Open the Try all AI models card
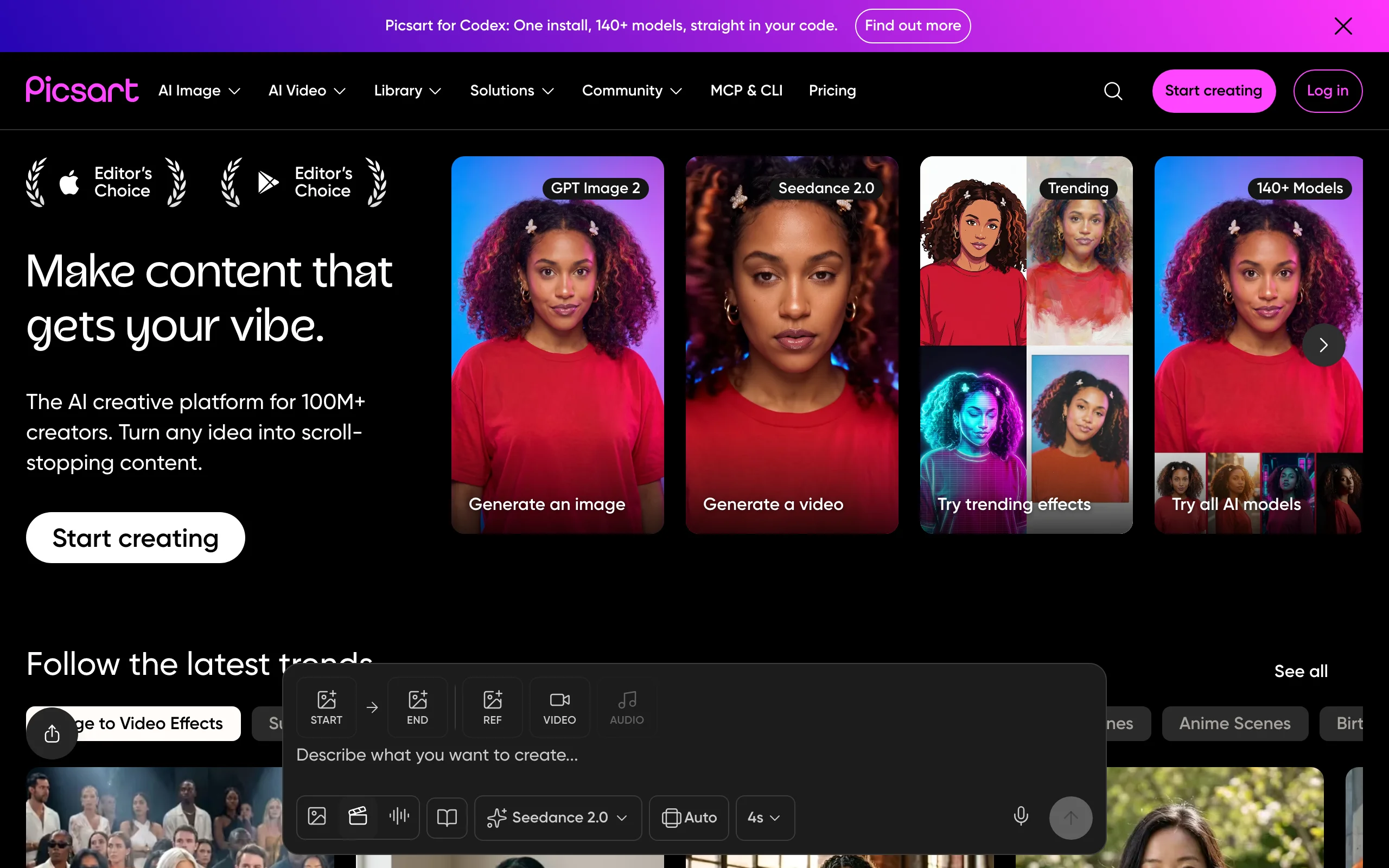 [1259, 345]
